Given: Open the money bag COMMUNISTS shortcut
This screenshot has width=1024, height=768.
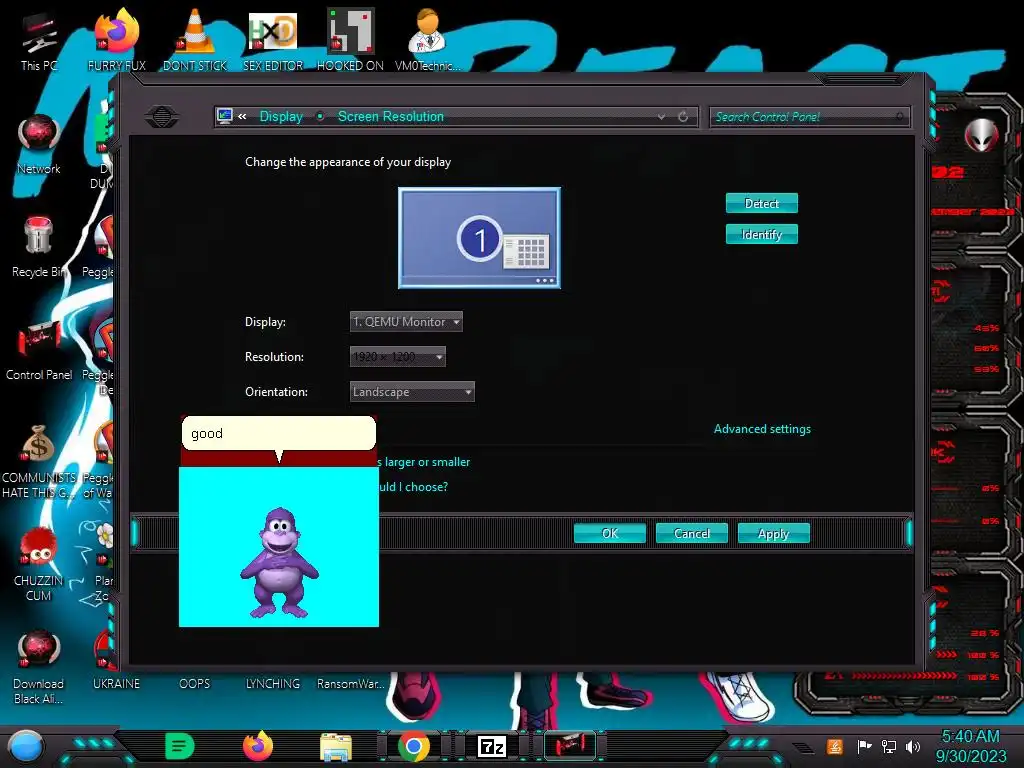Looking at the screenshot, I should tap(39, 460).
